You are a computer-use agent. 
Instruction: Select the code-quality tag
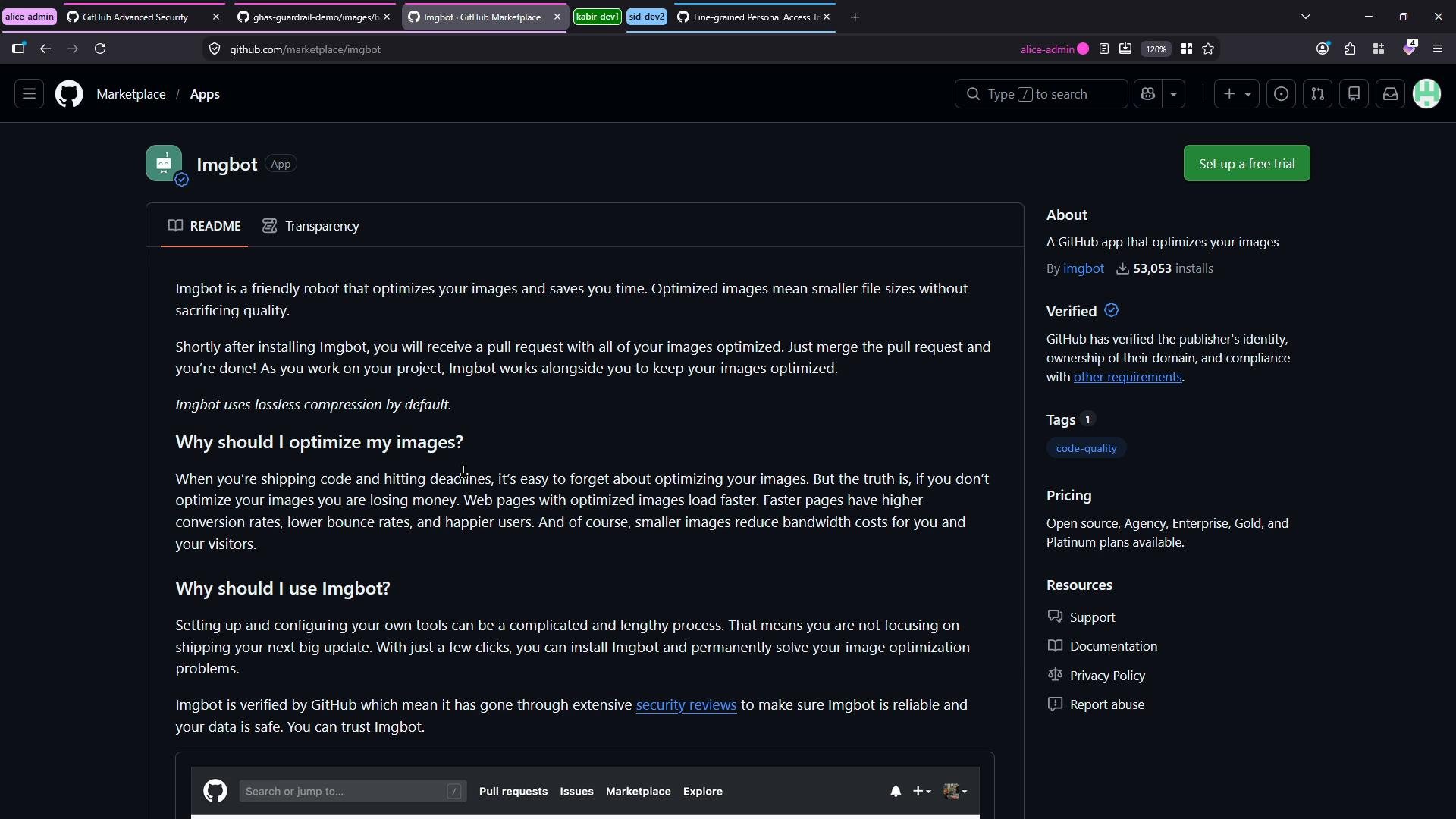tap(1087, 448)
